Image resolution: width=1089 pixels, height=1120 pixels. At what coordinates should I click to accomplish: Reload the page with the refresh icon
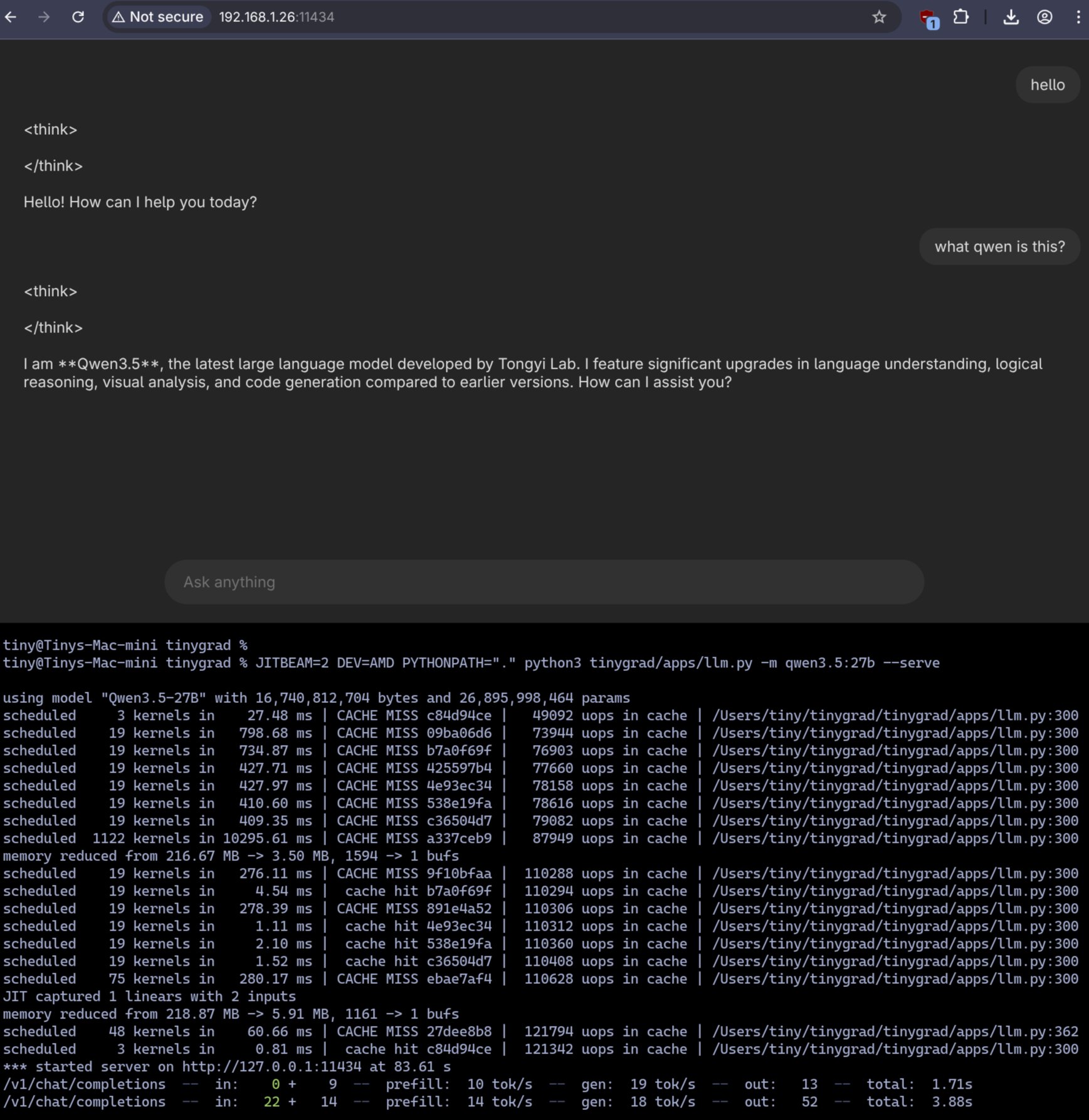coord(78,17)
